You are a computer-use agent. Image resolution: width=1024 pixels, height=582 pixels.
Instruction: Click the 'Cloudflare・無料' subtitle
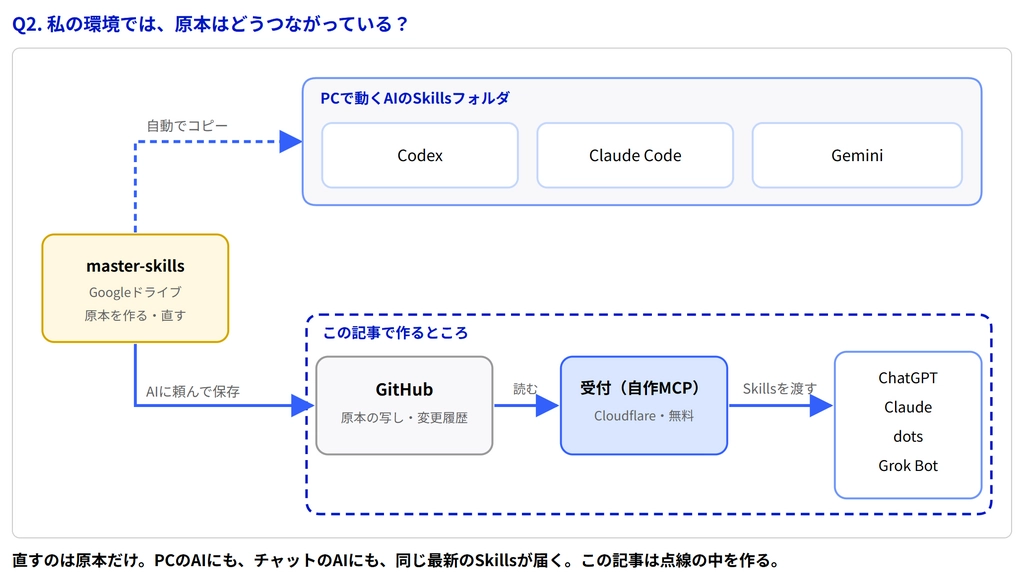(644, 416)
